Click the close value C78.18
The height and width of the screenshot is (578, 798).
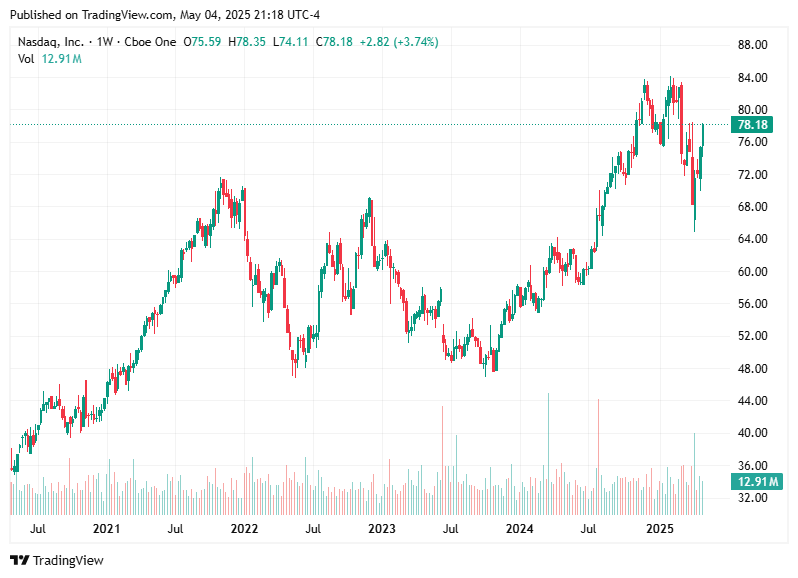click(334, 42)
